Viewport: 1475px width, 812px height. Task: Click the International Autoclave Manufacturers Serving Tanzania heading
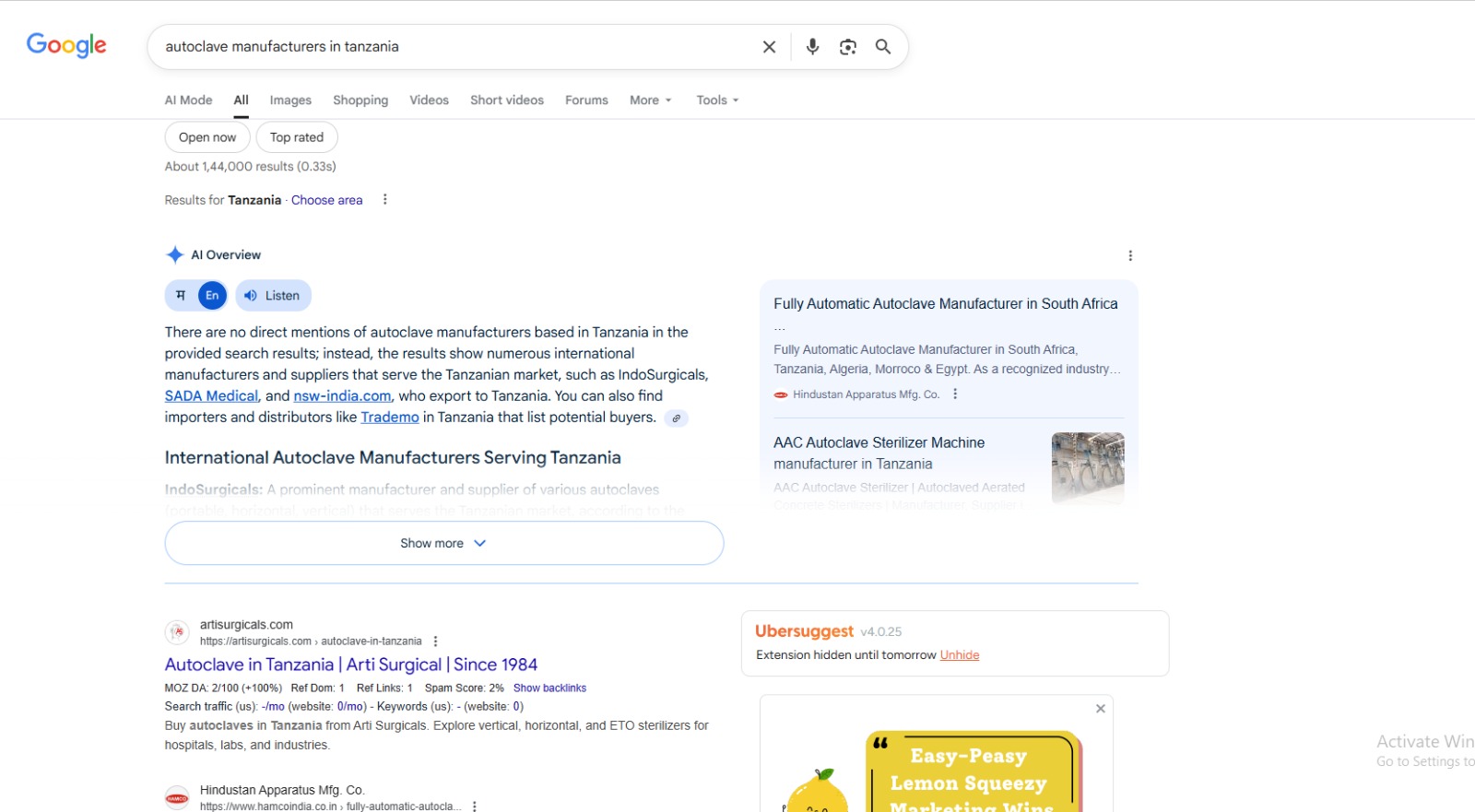tap(393, 458)
